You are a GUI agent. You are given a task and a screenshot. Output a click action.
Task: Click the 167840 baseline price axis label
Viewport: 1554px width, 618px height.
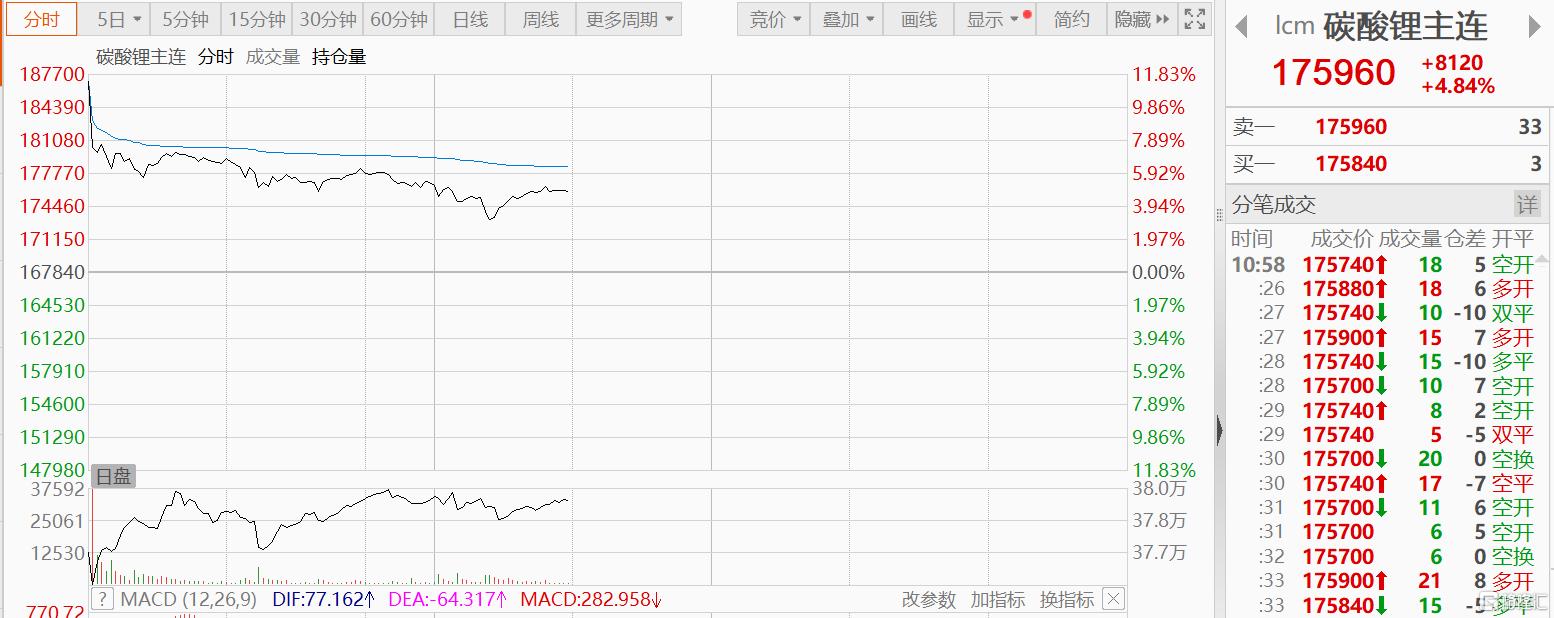tap(52, 272)
